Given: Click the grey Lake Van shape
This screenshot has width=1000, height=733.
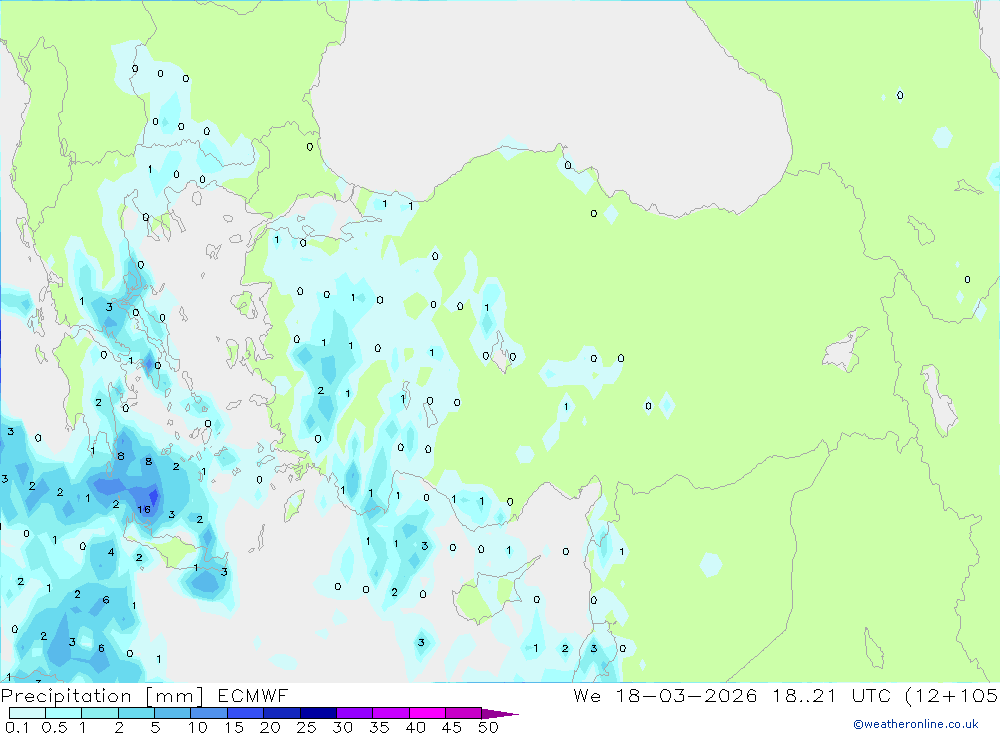Looking at the screenshot, I should (x=845, y=351).
